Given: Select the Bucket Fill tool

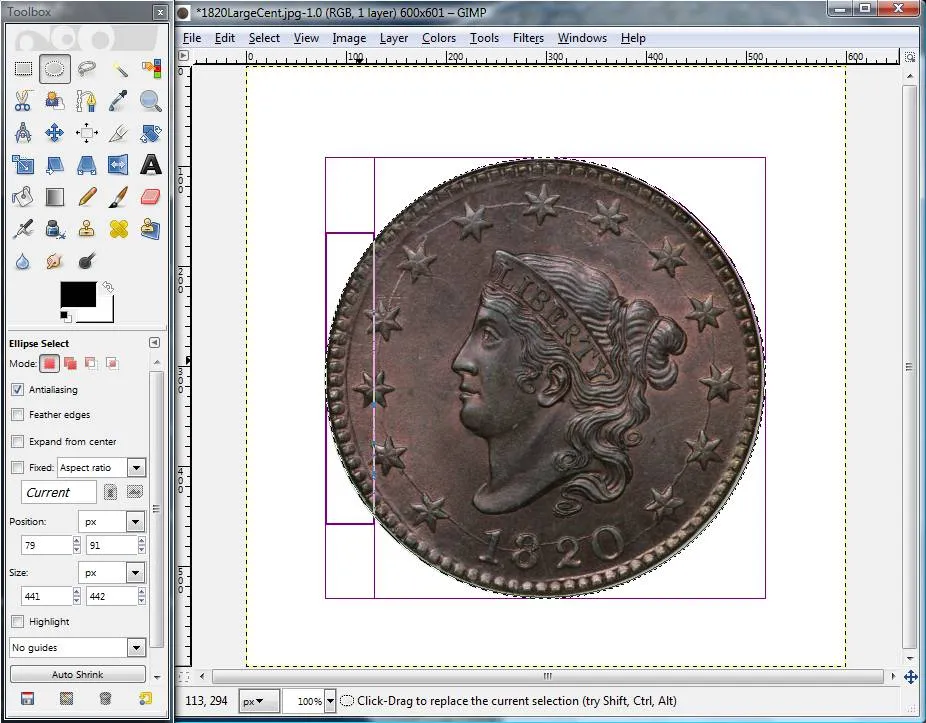Looking at the screenshot, I should (x=23, y=197).
